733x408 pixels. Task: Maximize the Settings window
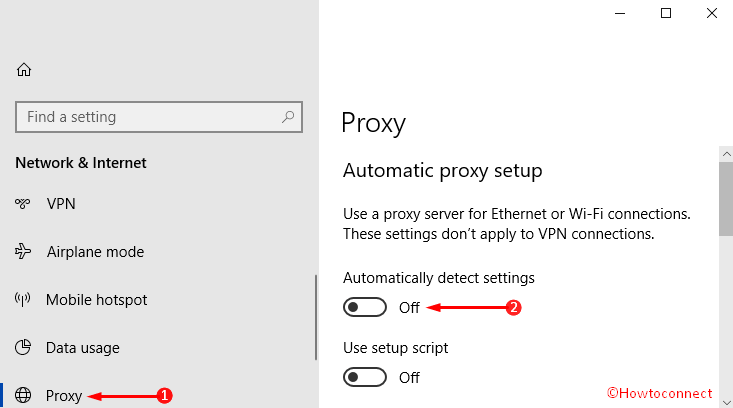666,13
